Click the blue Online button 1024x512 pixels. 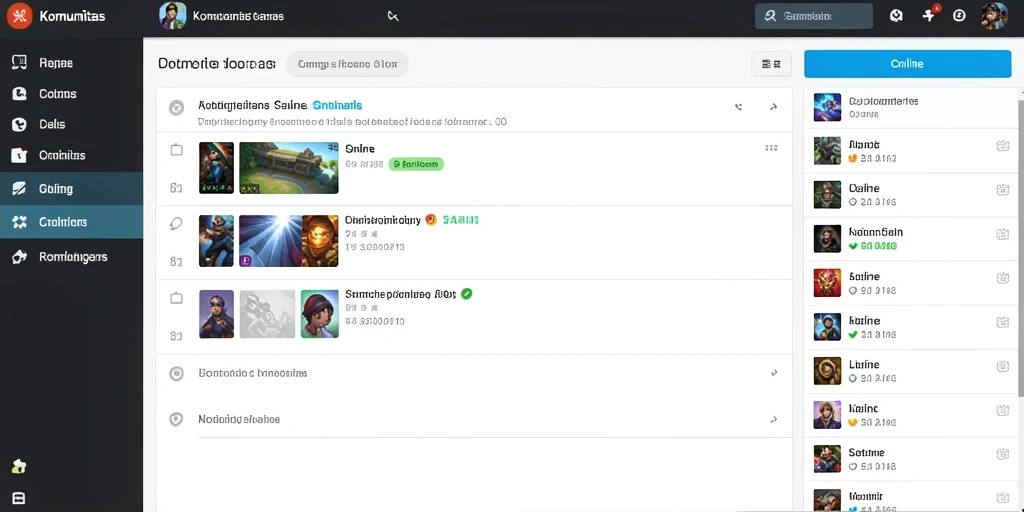click(907, 64)
